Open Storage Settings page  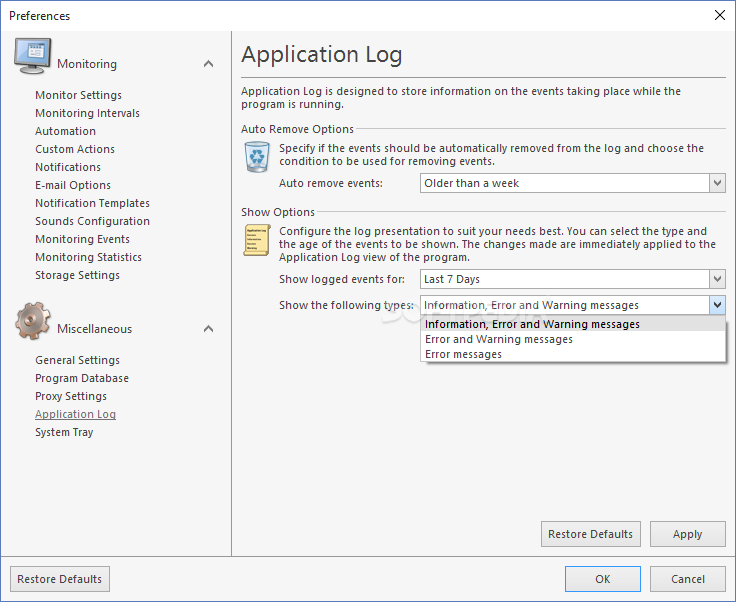click(77, 275)
